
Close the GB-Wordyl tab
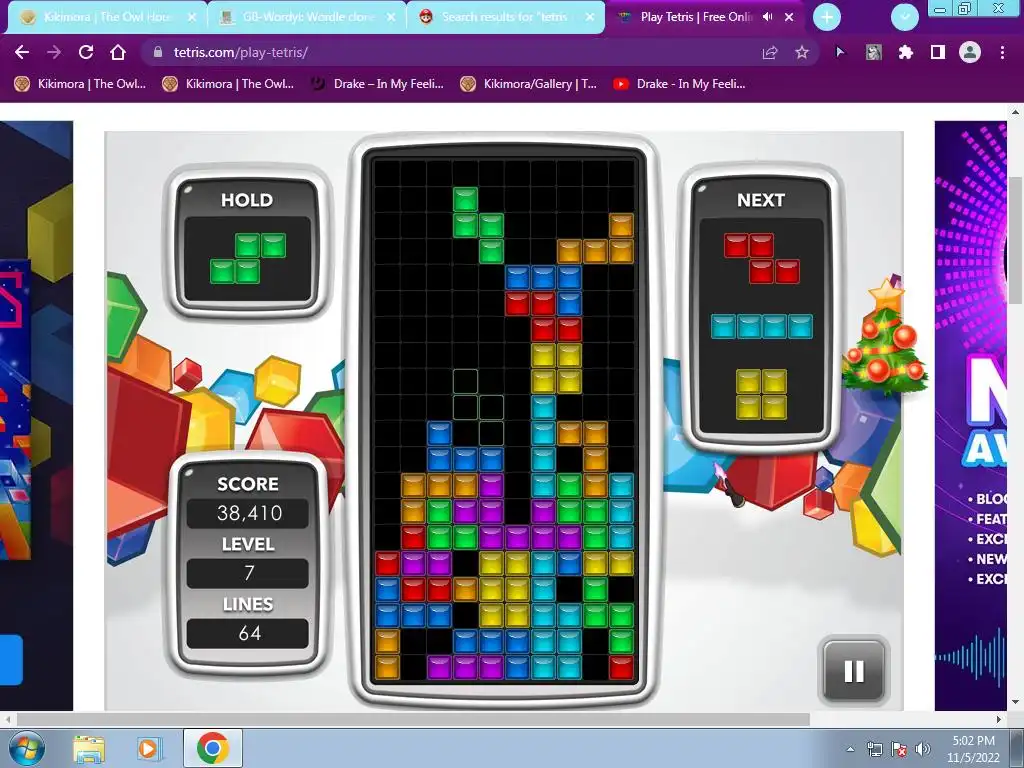[x=391, y=18]
